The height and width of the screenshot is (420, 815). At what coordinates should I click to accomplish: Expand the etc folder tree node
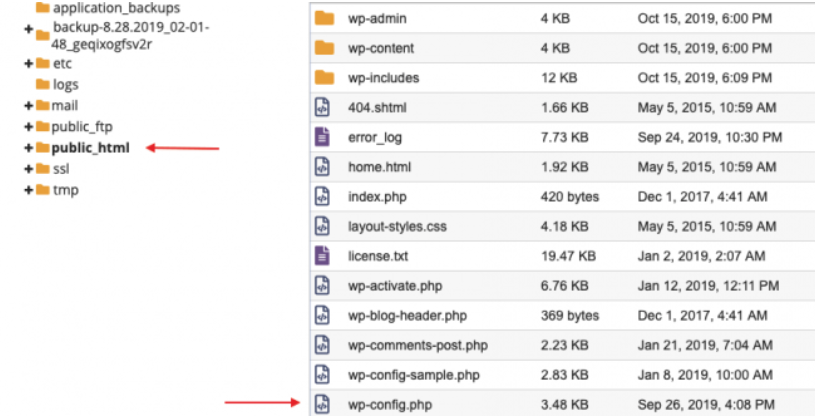click(29, 63)
